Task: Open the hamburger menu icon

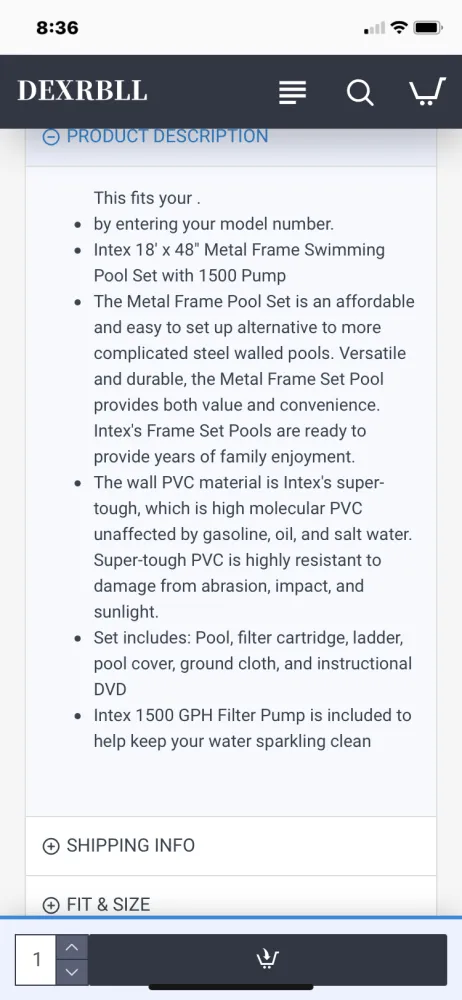Action: click(293, 92)
